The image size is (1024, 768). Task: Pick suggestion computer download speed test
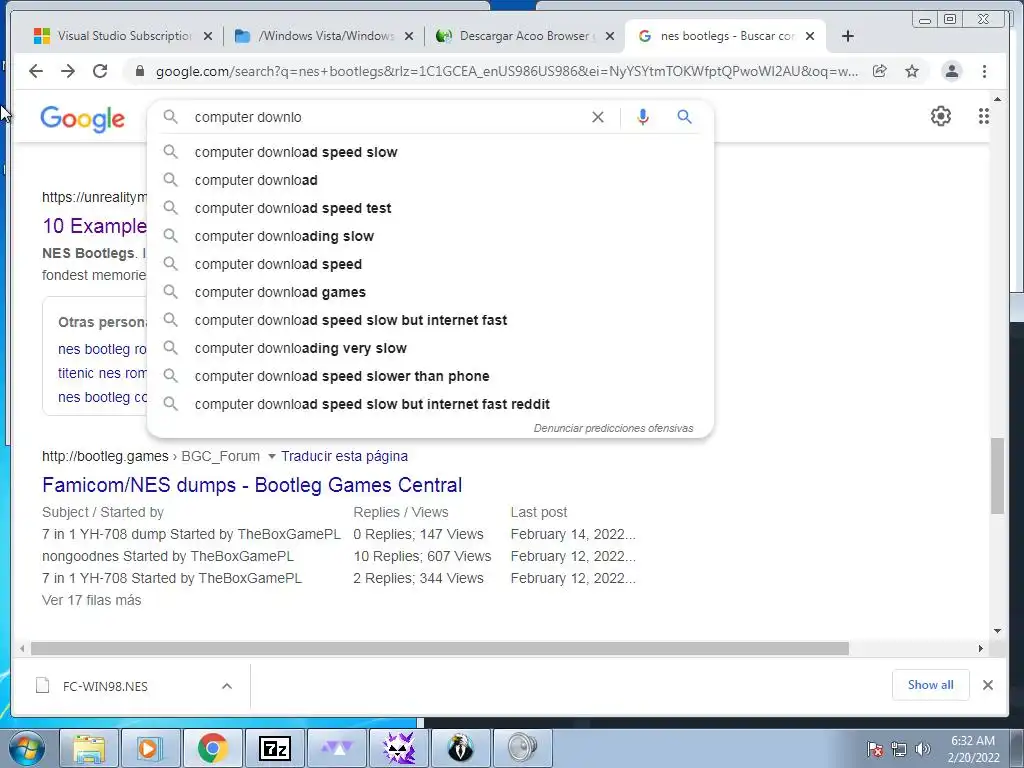431,208
